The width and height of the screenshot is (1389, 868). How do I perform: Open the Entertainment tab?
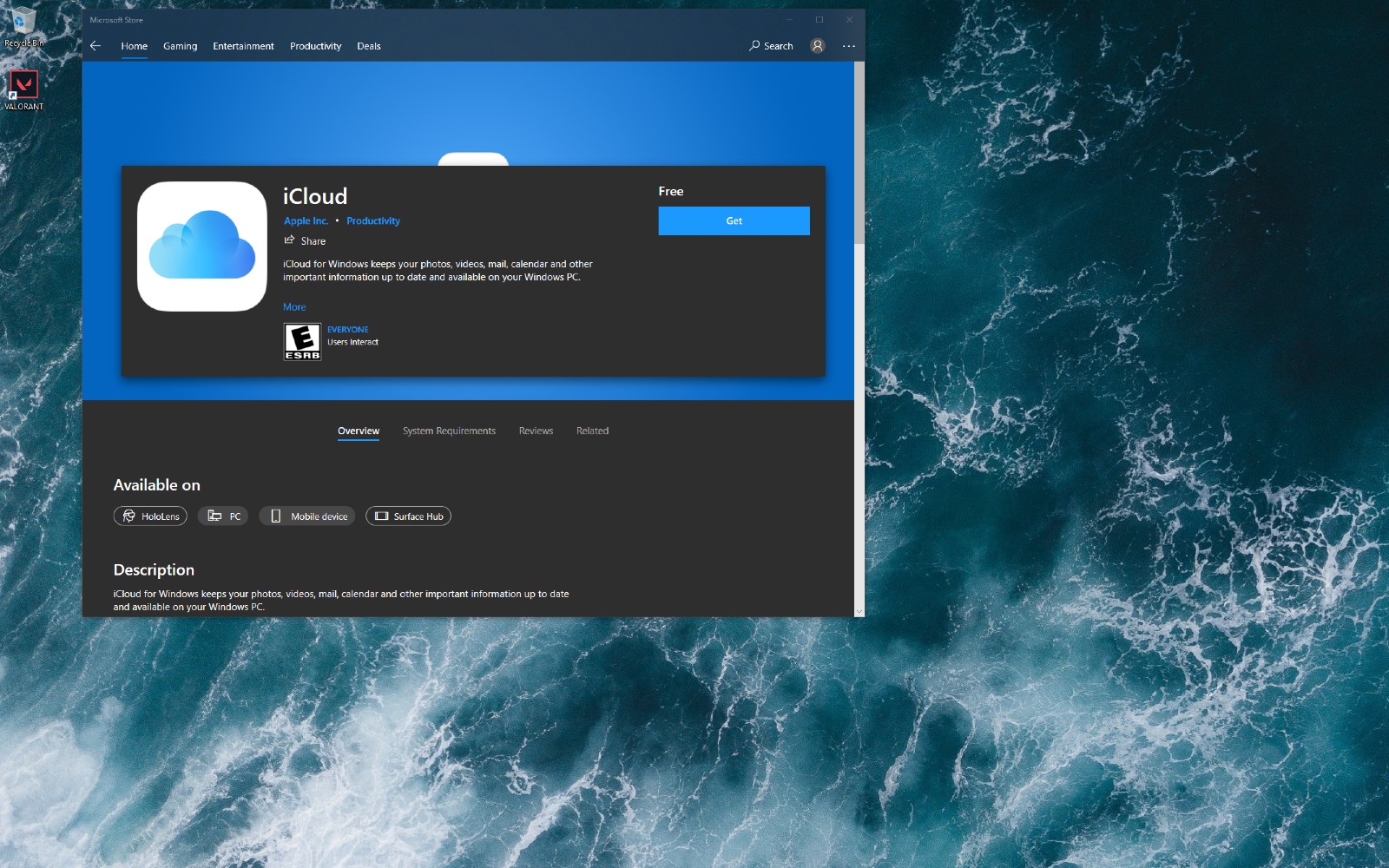[x=243, y=47]
